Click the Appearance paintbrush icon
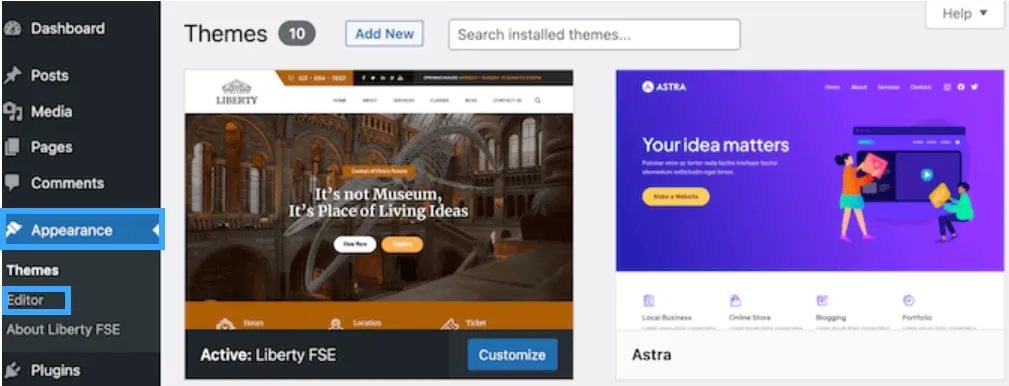The height and width of the screenshot is (386, 1009). [x=14, y=230]
